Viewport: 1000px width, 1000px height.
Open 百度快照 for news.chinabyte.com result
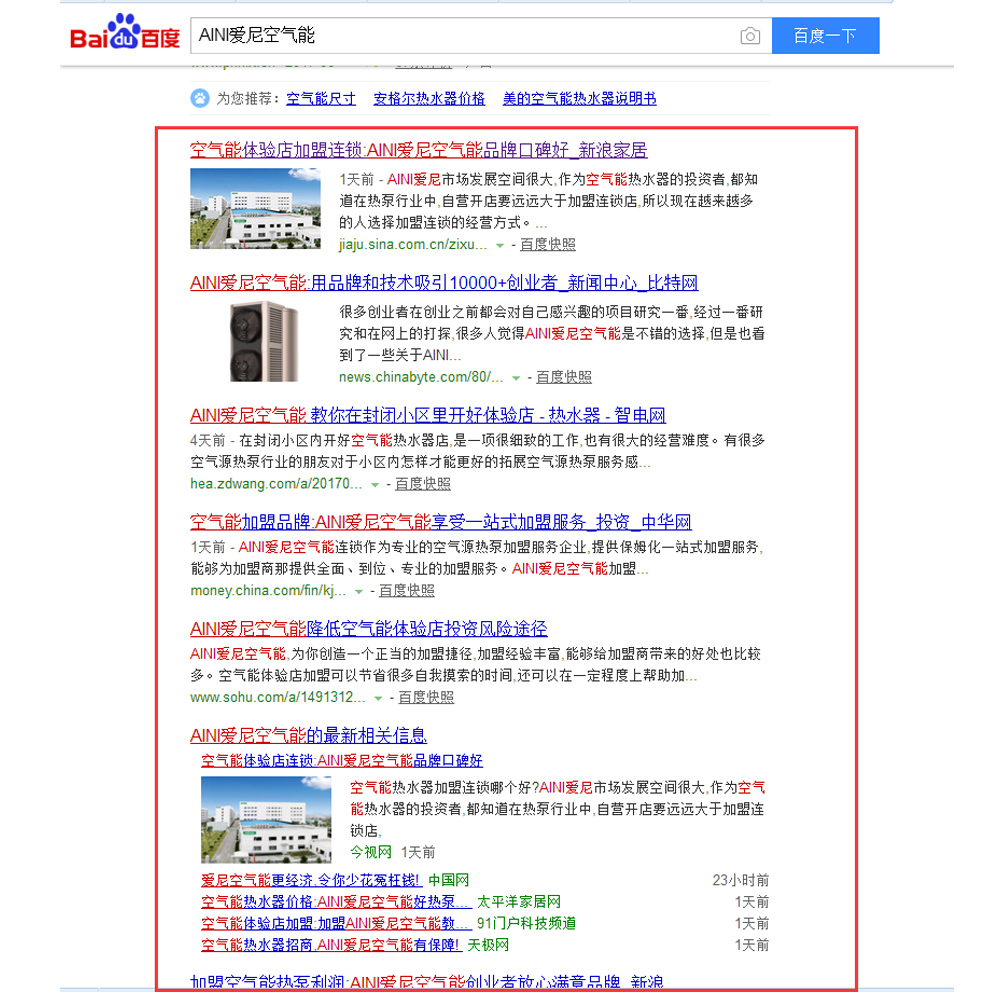tap(564, 378)
